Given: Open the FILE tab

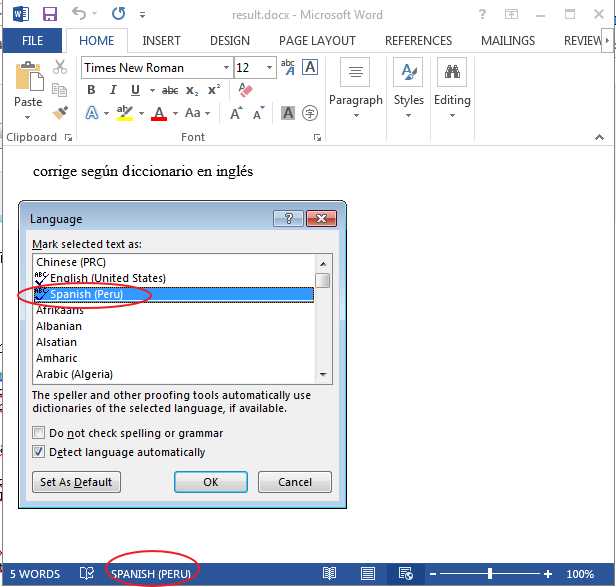Looking at the screenshot, I should [x=32, y=40].
